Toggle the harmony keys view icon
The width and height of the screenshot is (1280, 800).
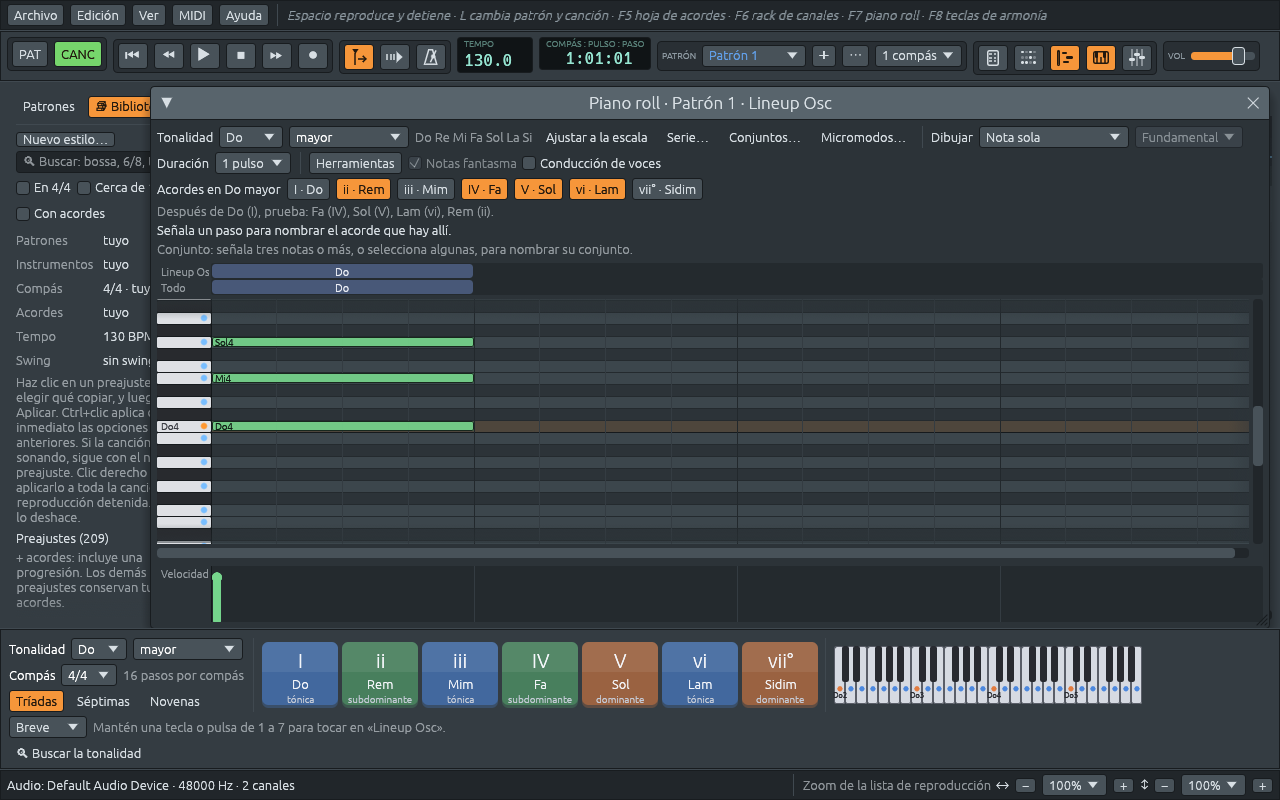[x=1101, y=58]
